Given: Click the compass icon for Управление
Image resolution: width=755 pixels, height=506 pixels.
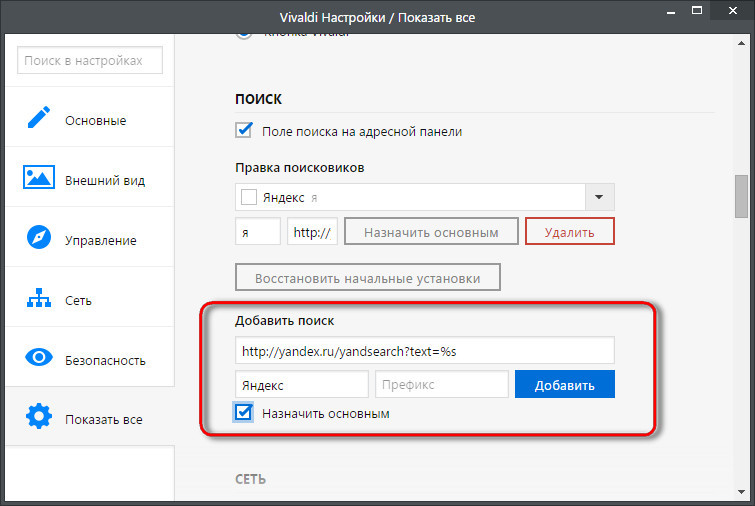Looking at the screenshot, I should tap(39, 237).
